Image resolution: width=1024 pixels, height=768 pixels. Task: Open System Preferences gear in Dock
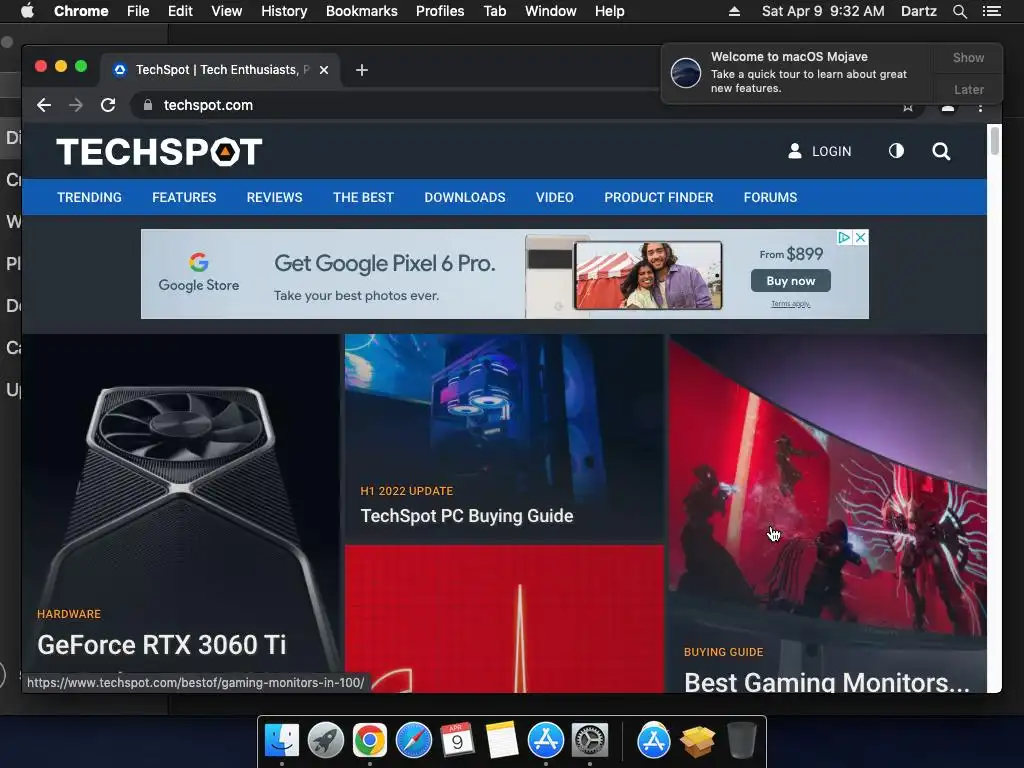tap(590, 740)
